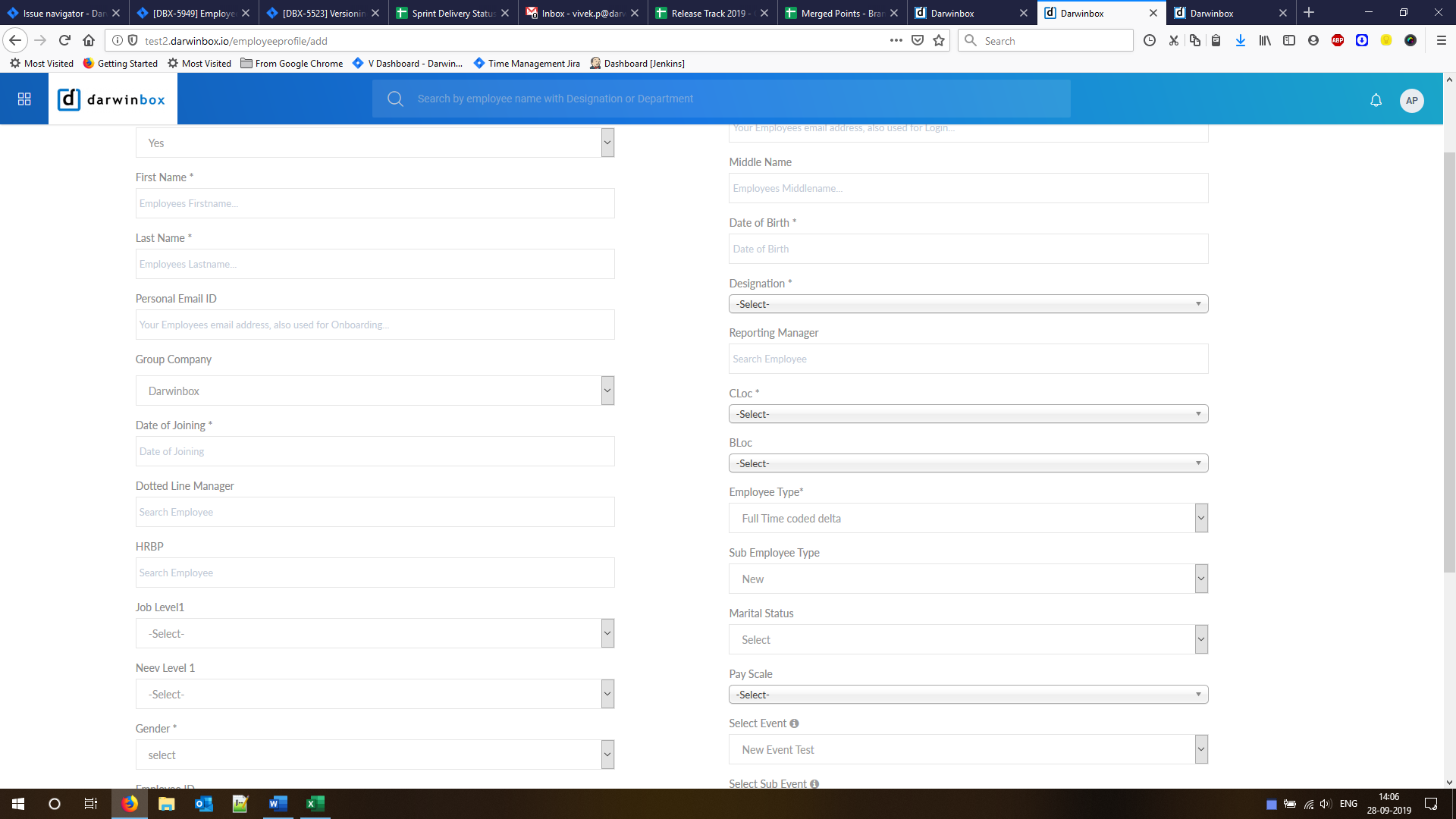Open the Time Management Jira bookmark
Screen dimensions: 1456x819
click(x=527, y=64)
